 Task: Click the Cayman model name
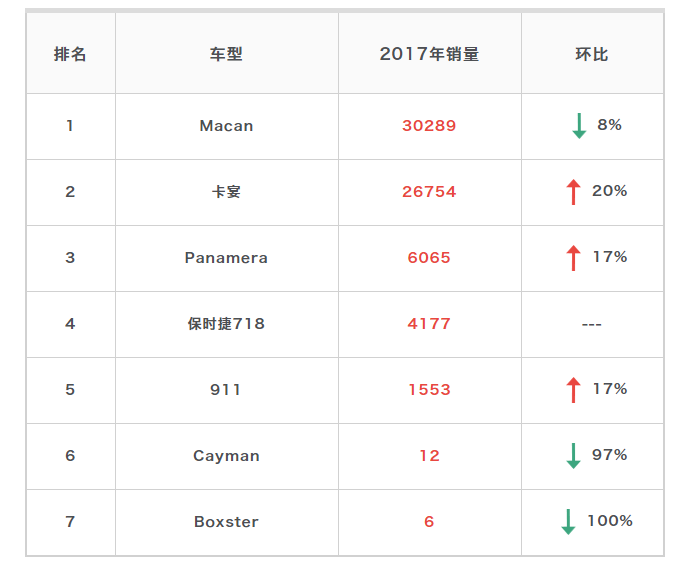[x=226, y=456]
